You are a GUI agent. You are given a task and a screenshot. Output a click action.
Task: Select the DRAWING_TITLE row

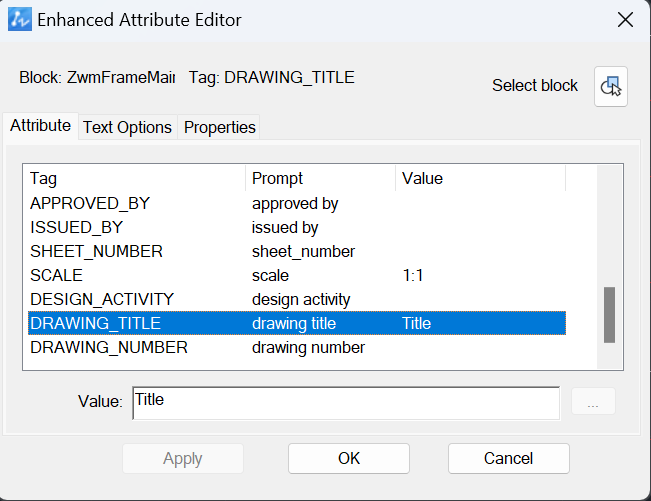click(297, 323)
